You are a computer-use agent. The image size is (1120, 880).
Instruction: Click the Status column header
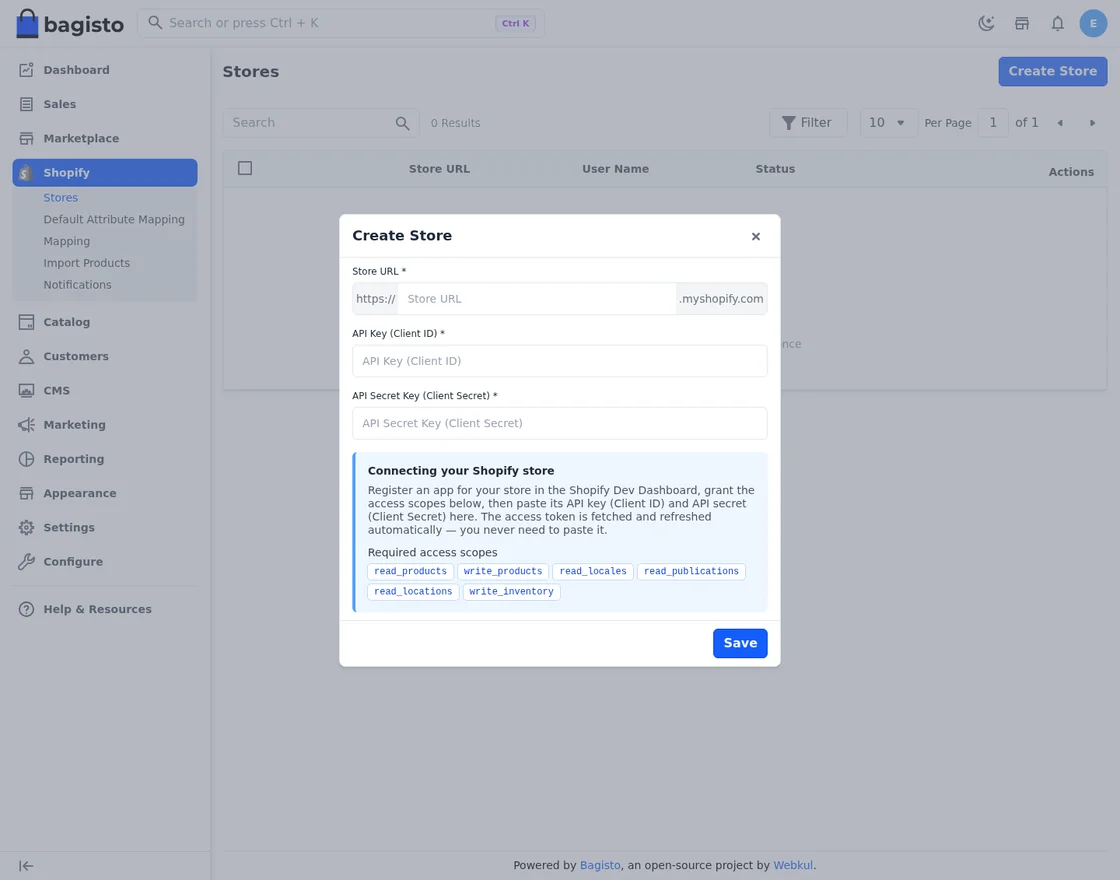(775, 169)
